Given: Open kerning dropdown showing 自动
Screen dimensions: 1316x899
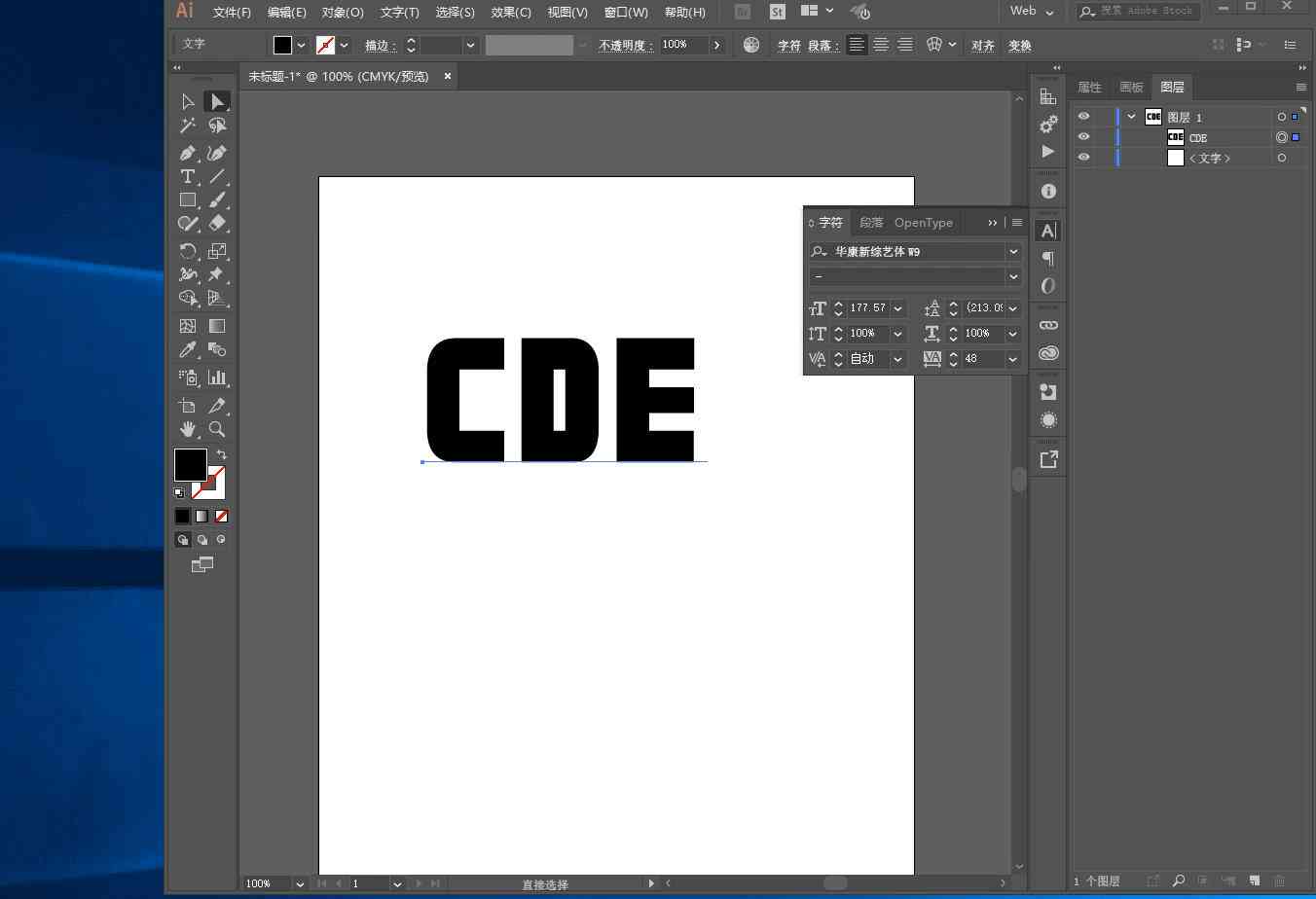Looking at the screenshot, I should 897,359.
